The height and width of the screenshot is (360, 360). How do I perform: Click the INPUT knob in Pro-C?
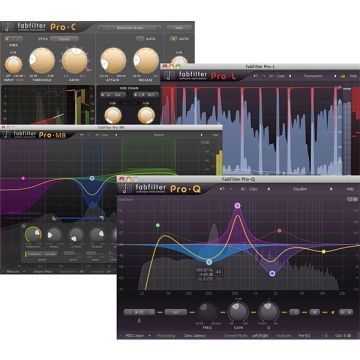click(14, 65)
